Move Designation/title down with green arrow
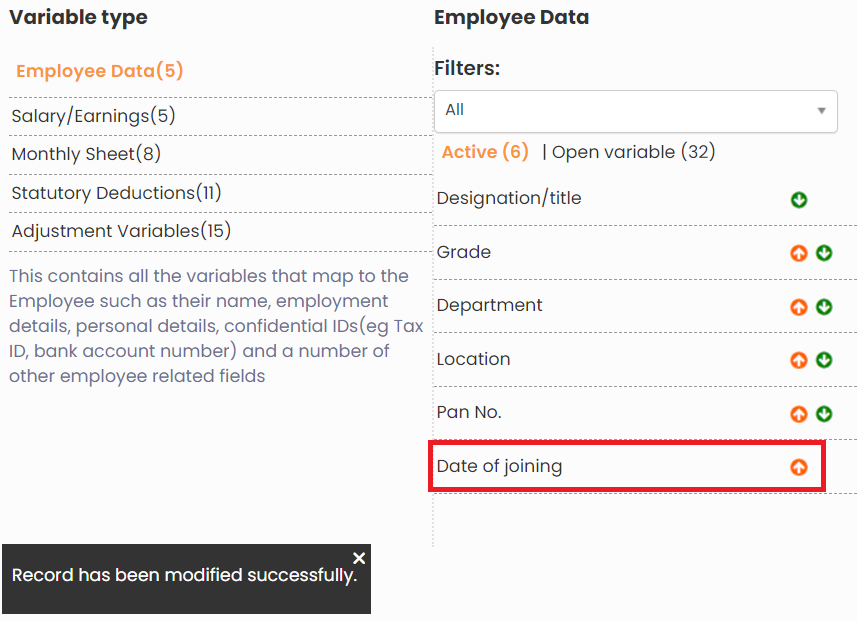This screenshot has height=622, width=857. click(x=798, y=200)
